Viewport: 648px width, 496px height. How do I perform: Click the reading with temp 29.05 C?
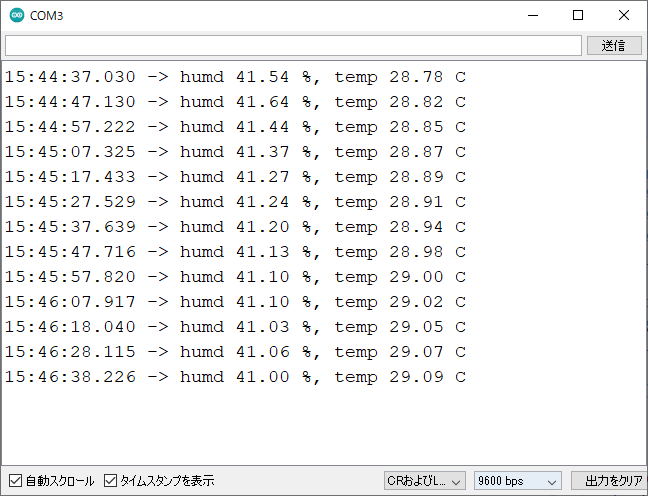(235, 327)
